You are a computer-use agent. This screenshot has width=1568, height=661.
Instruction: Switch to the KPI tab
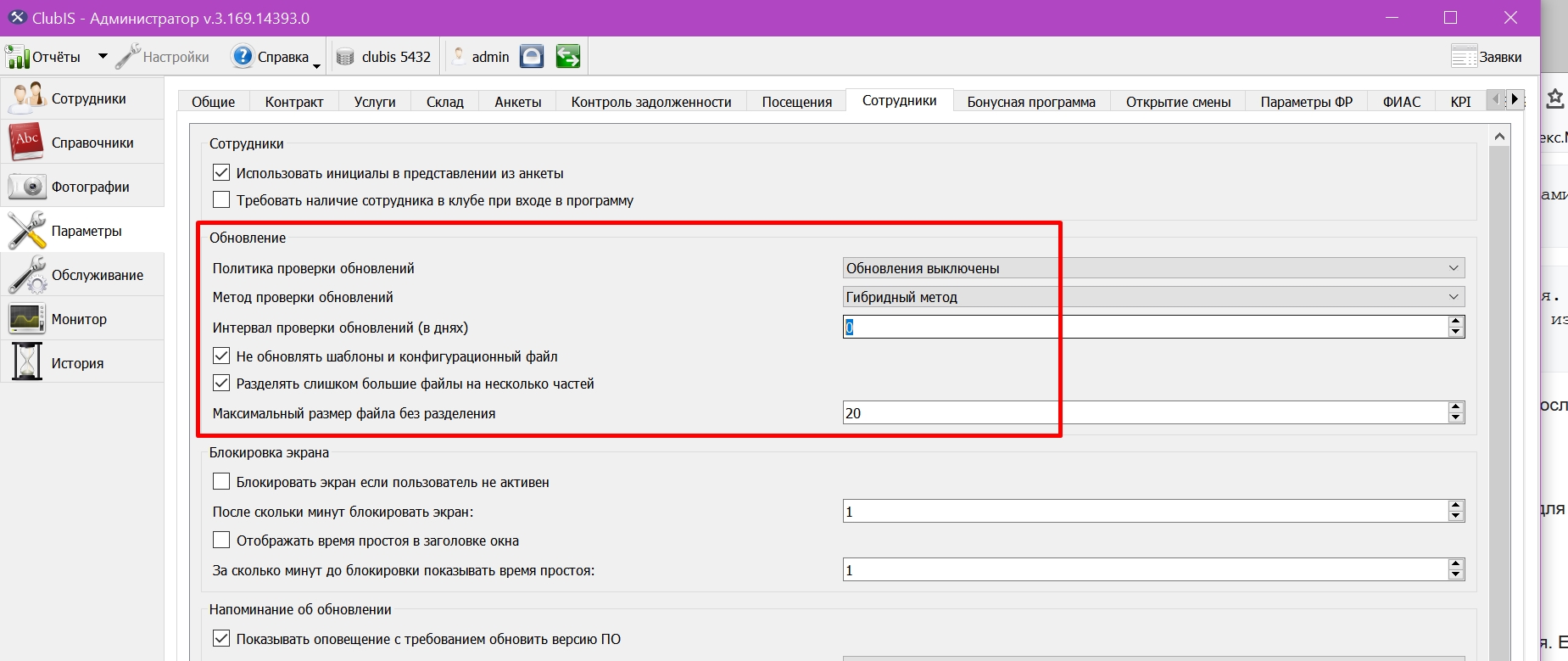pos(1460,102)
